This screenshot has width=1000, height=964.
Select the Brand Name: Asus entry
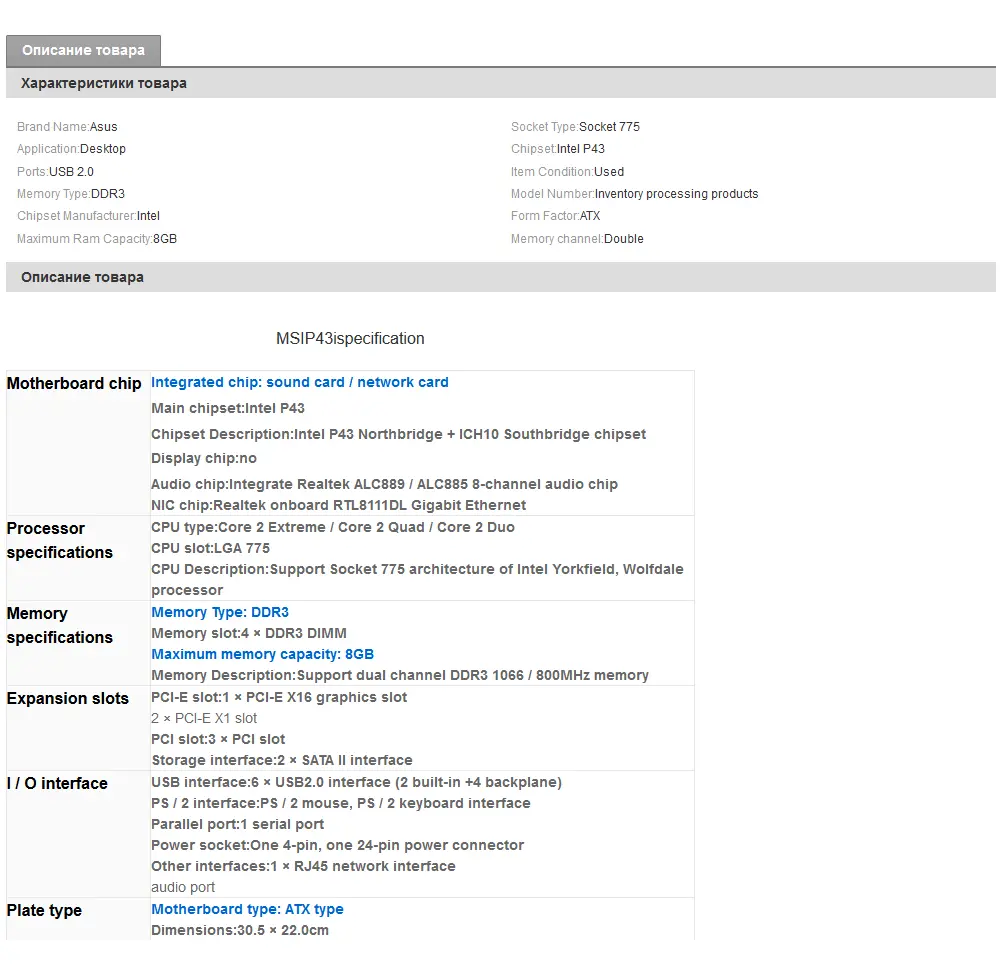tap(67, 127)
